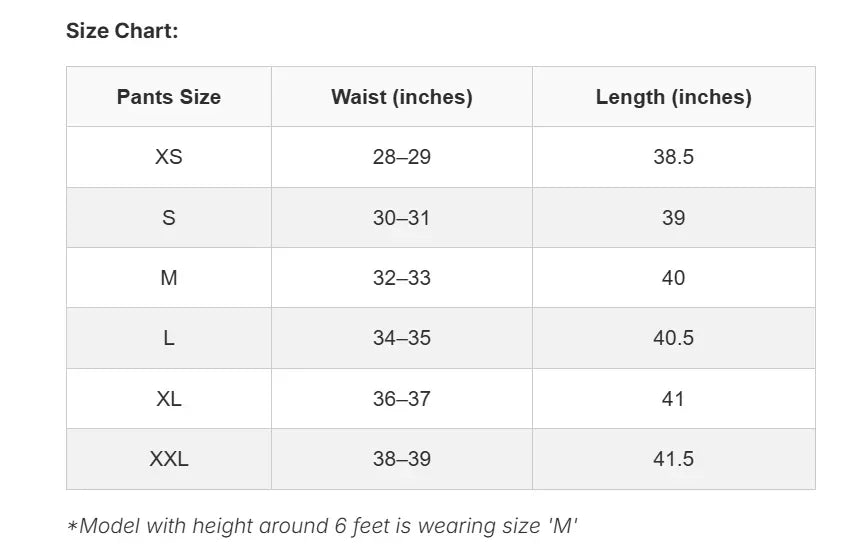Click the Waist (inches) column header
This screenshot has height=559, width=868.
click(x=401, y=97)
